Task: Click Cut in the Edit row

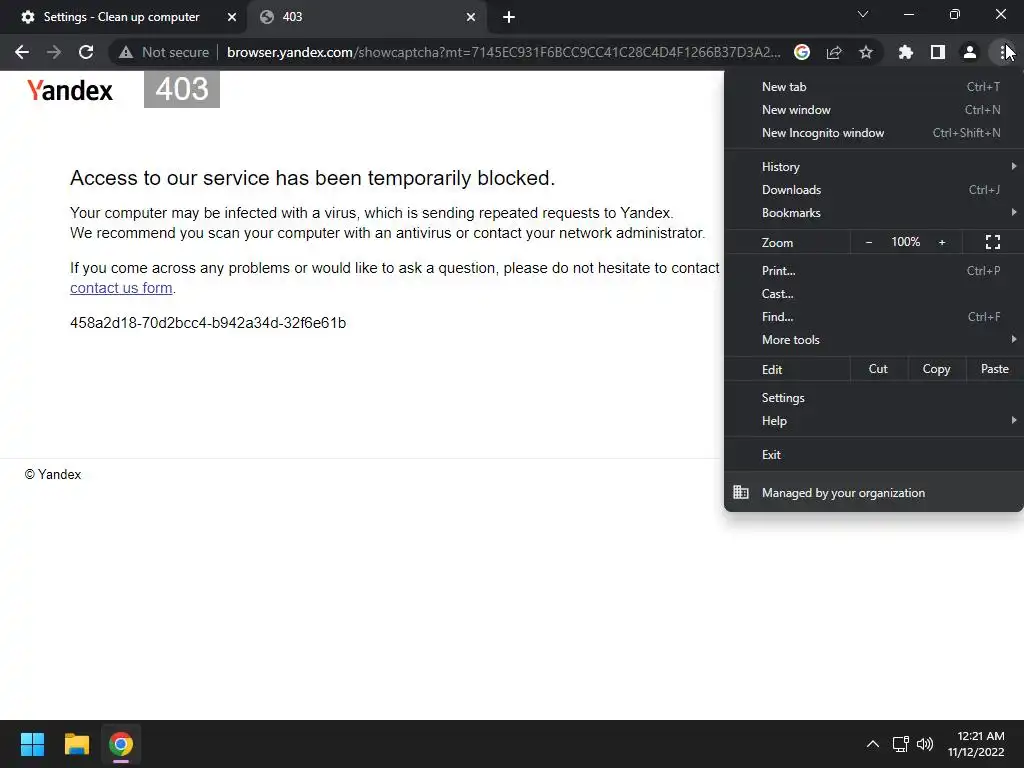Action: tap(878, 369)
